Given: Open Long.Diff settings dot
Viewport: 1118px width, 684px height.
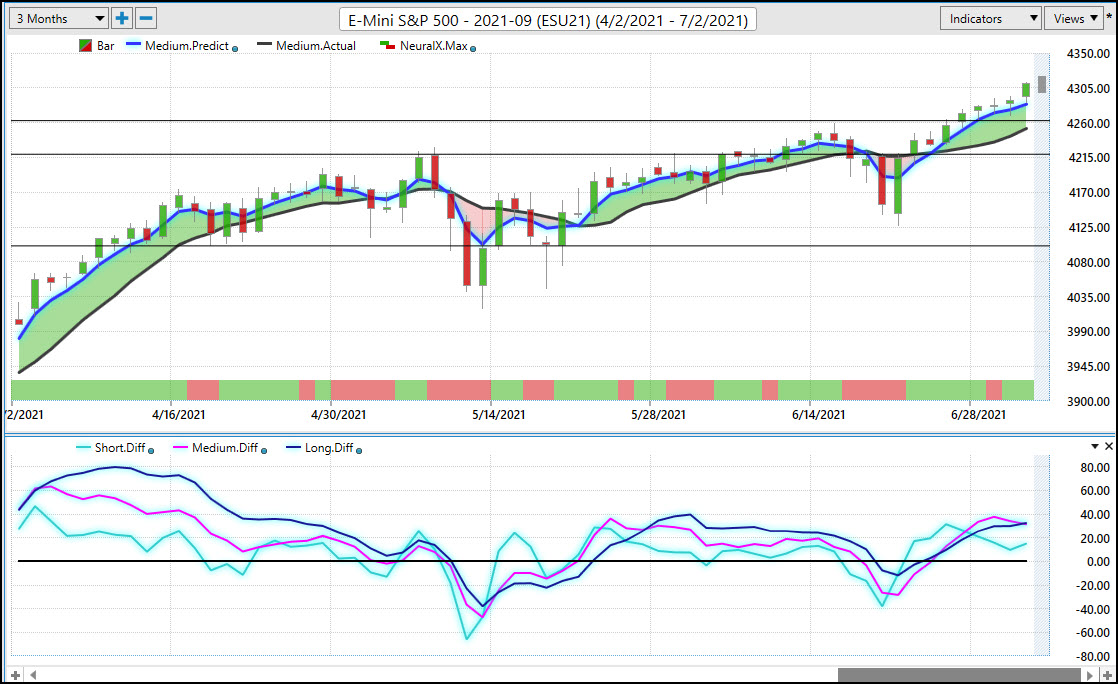Looking at the screenshot, I should pyautogui.click(x=359, y=451).
